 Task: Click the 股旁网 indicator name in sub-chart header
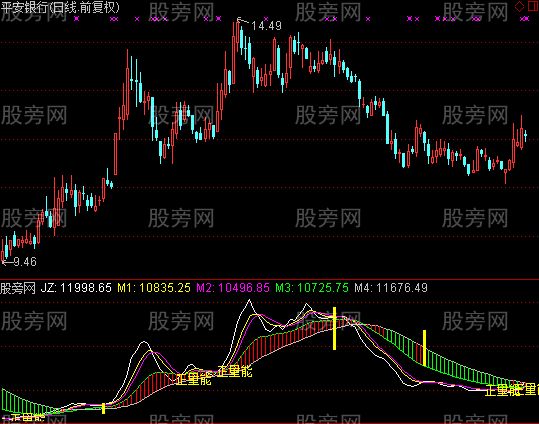18,288
